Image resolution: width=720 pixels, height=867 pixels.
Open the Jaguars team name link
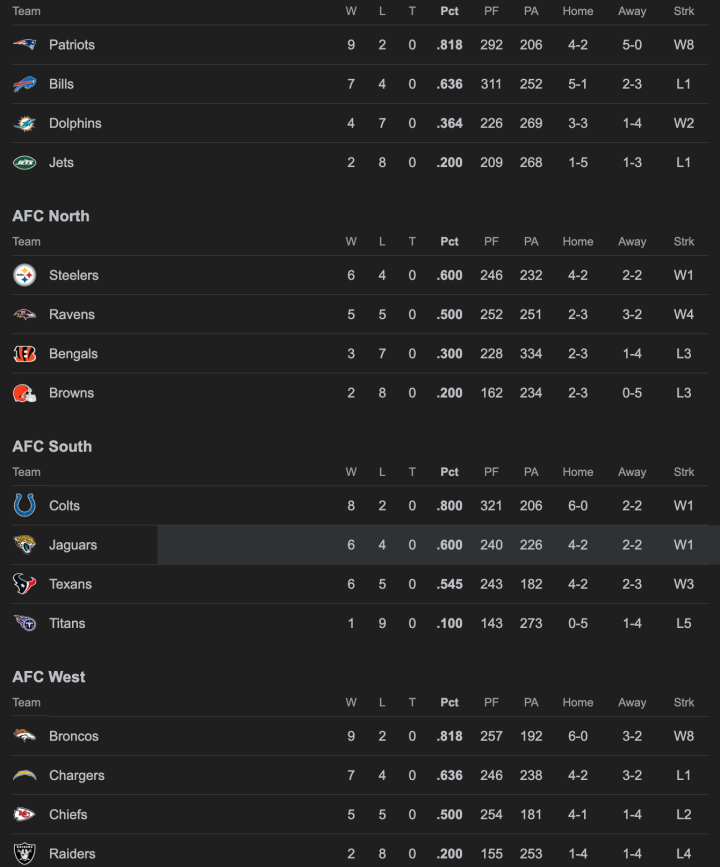tap(73, 545)
